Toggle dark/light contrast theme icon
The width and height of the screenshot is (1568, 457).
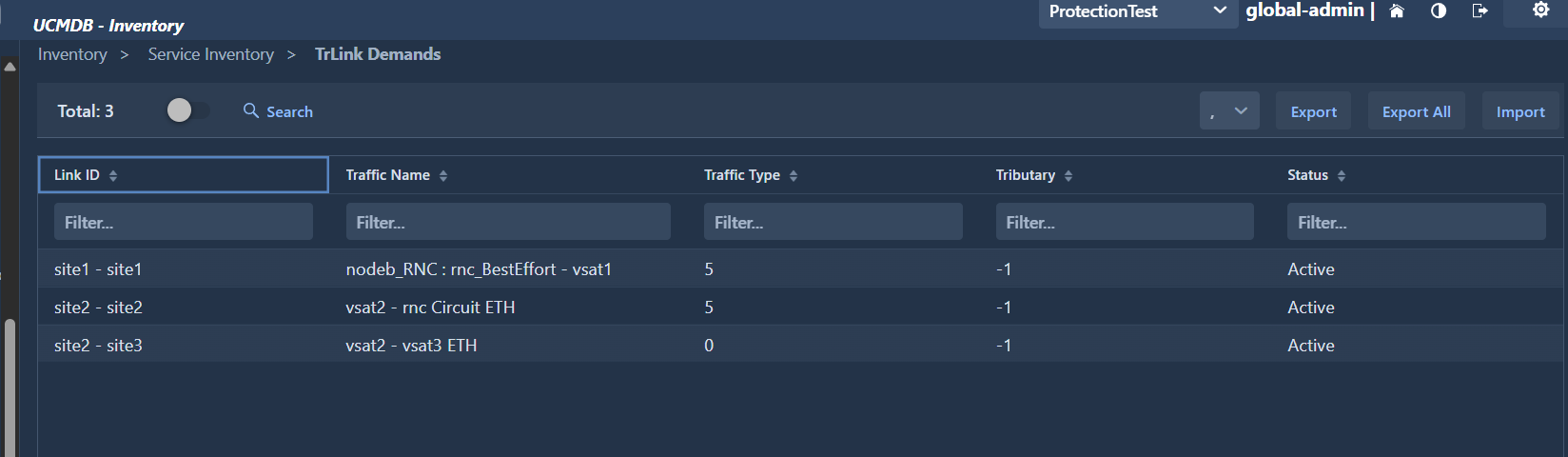coord(1439,11)
